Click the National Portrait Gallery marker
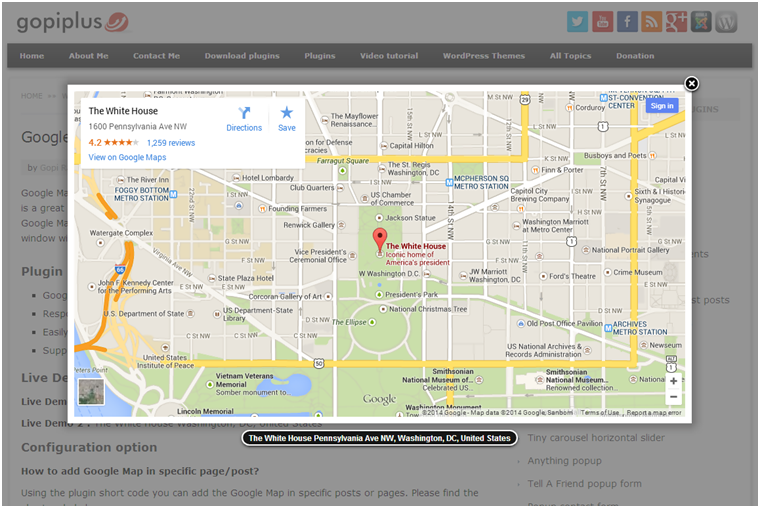Viewport: 760px width, 508px height. point(586,250)
